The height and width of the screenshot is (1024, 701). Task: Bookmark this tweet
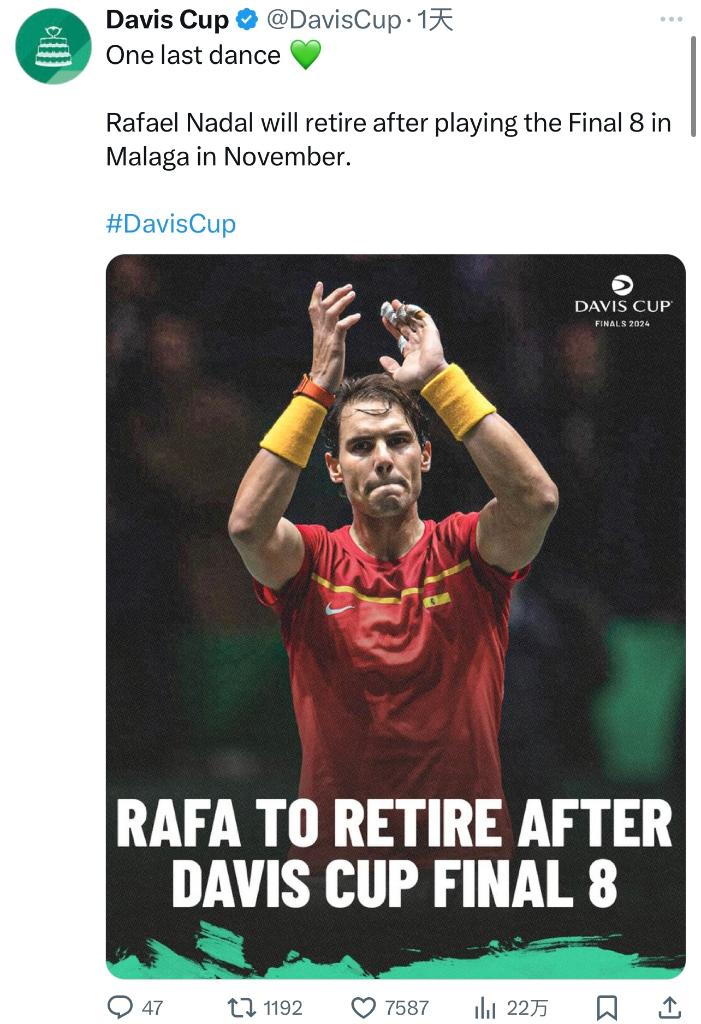pos(606,1007)
